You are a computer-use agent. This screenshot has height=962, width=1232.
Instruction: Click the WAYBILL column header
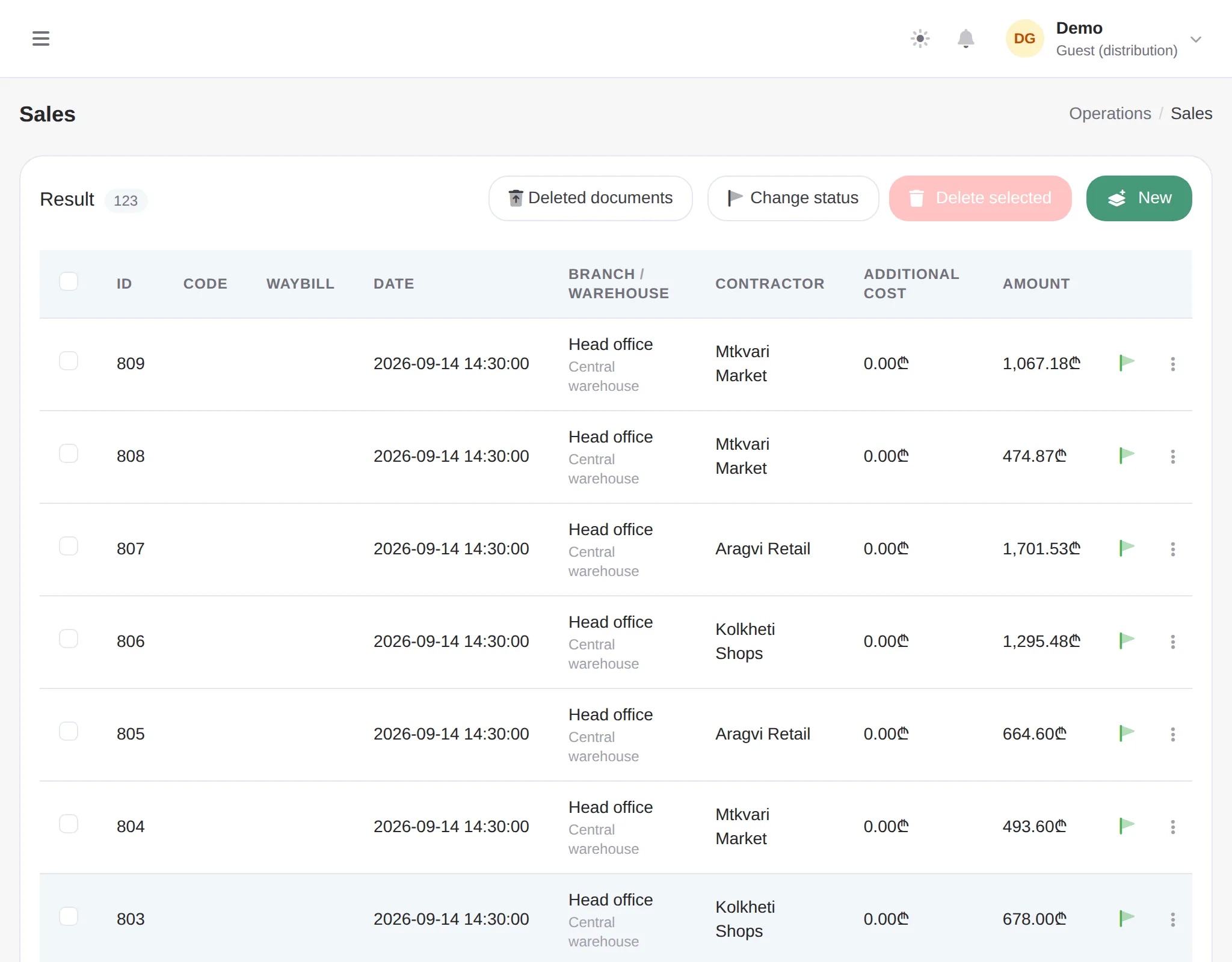tap(300, 284)
